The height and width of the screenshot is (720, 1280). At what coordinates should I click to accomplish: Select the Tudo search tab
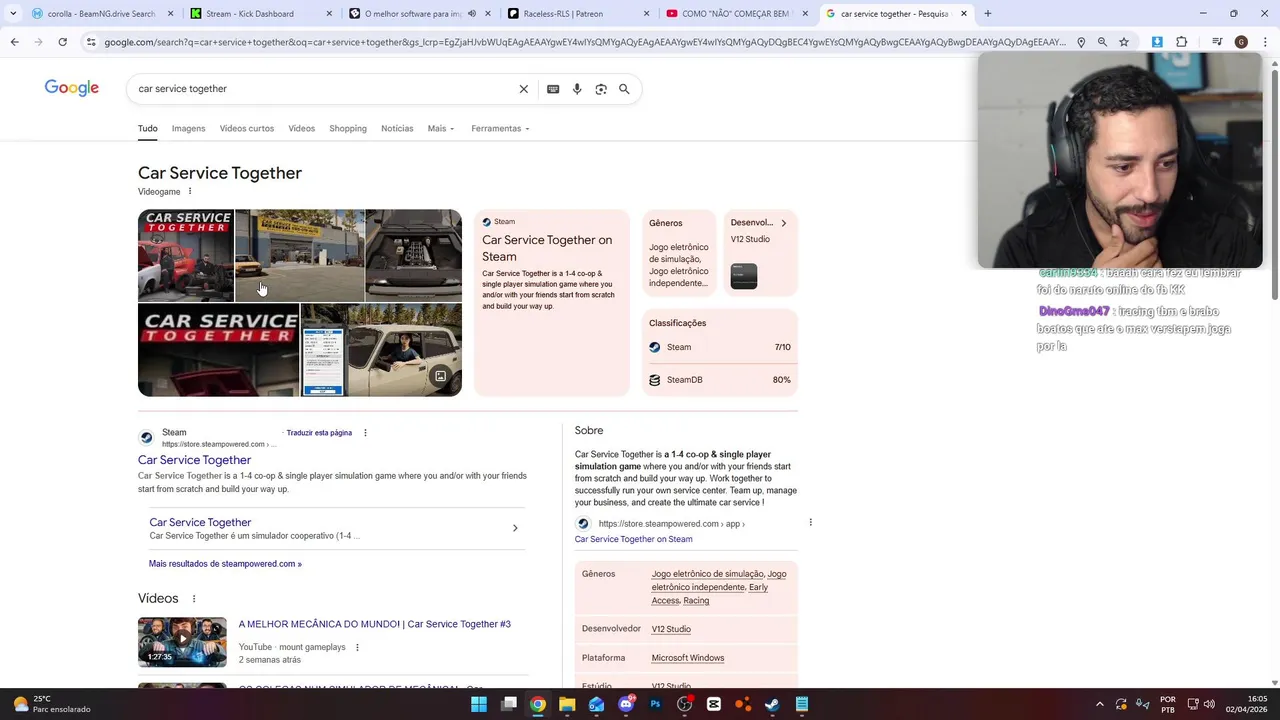(x=148, y=128)
